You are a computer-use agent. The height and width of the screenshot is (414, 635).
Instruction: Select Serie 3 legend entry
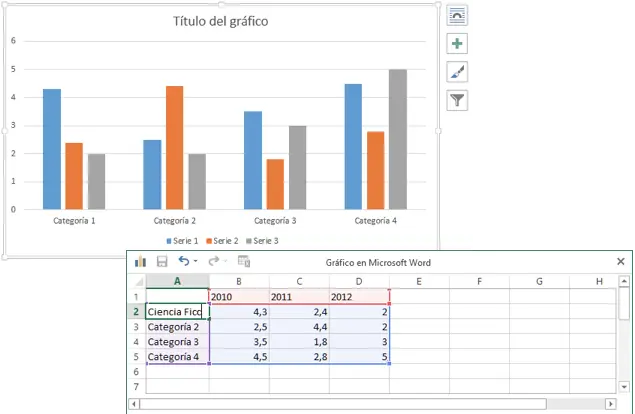[262, 241]
